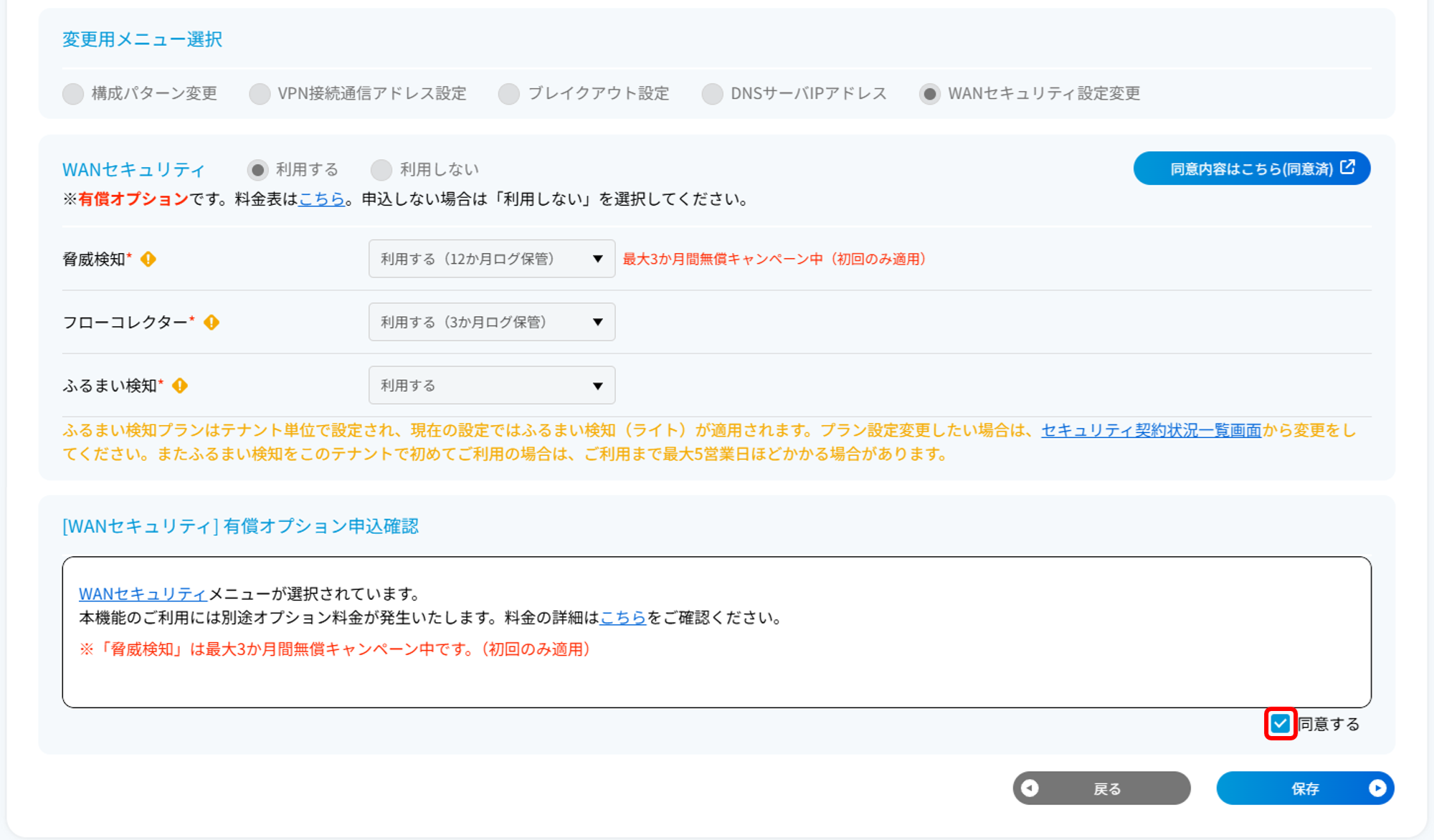Select the VPN接続通信アドレス設定 radio option

click(x=260, y=94)
